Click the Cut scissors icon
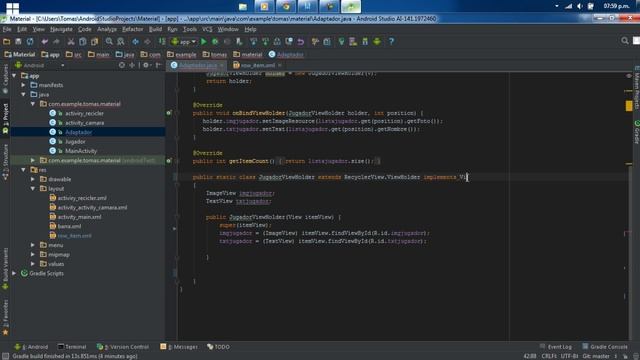 [x=71, y=42]
